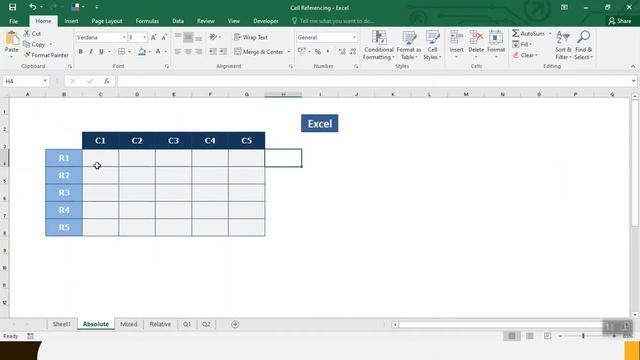Click the Sort & Filter icon
This screenshot has width=640, height=360.
563,38
